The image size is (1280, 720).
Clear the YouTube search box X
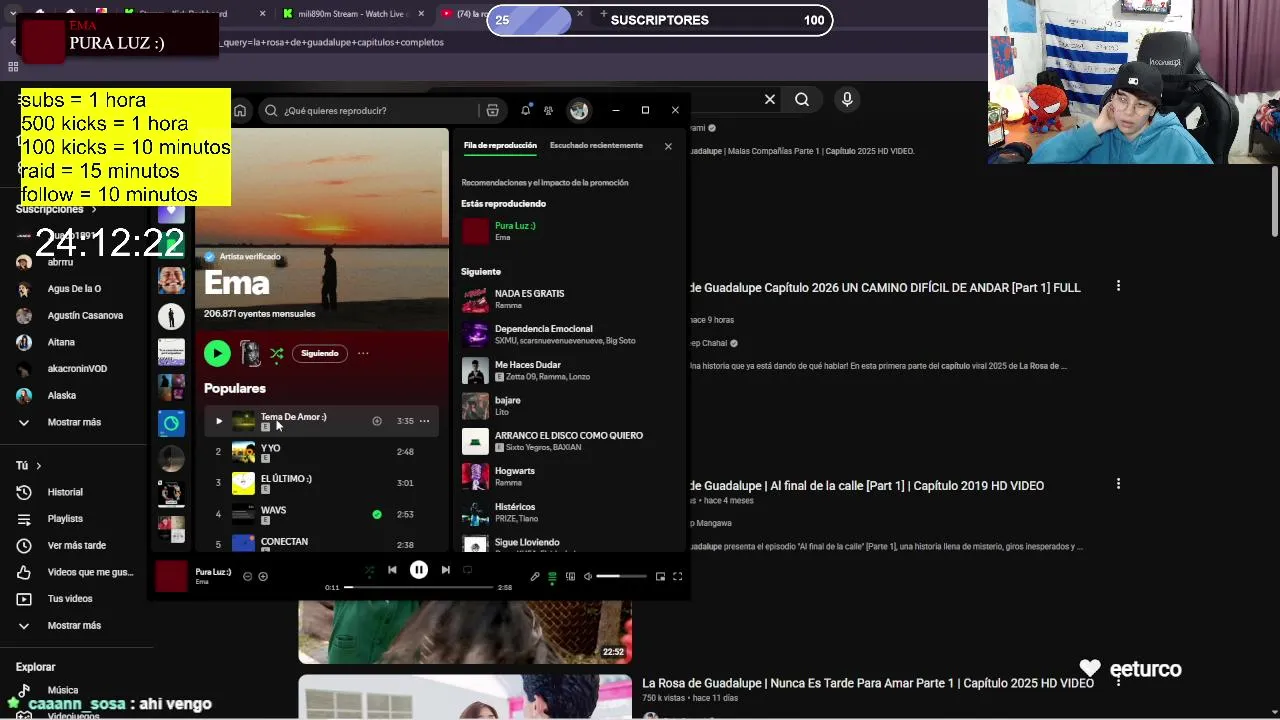pyautogui.click(x=770, y=99)
